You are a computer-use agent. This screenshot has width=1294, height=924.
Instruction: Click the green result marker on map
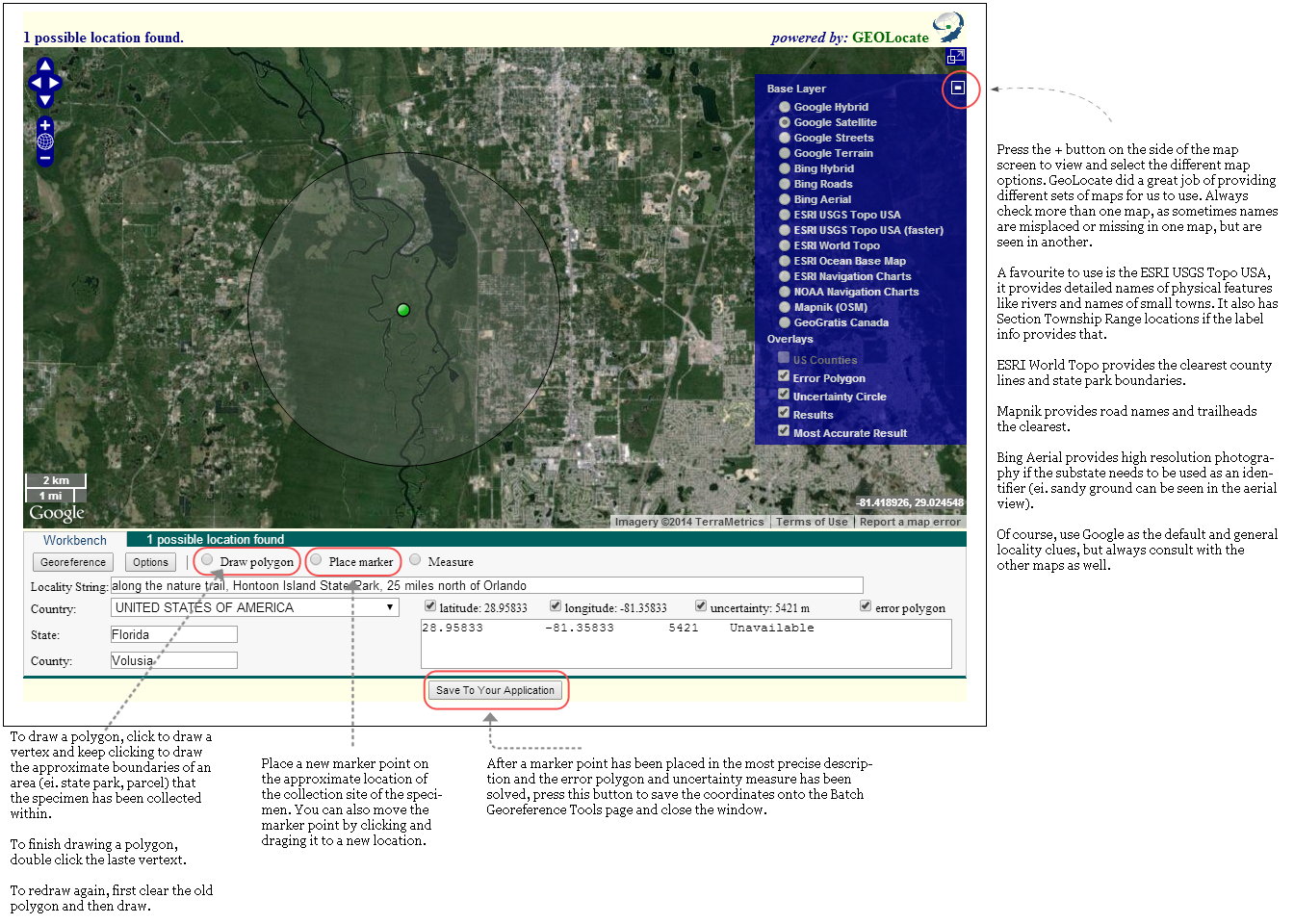(403, 310)
